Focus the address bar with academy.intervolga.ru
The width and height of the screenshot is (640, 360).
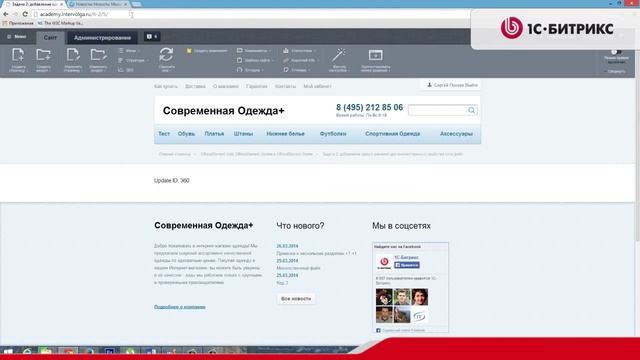tap(251, 14)
